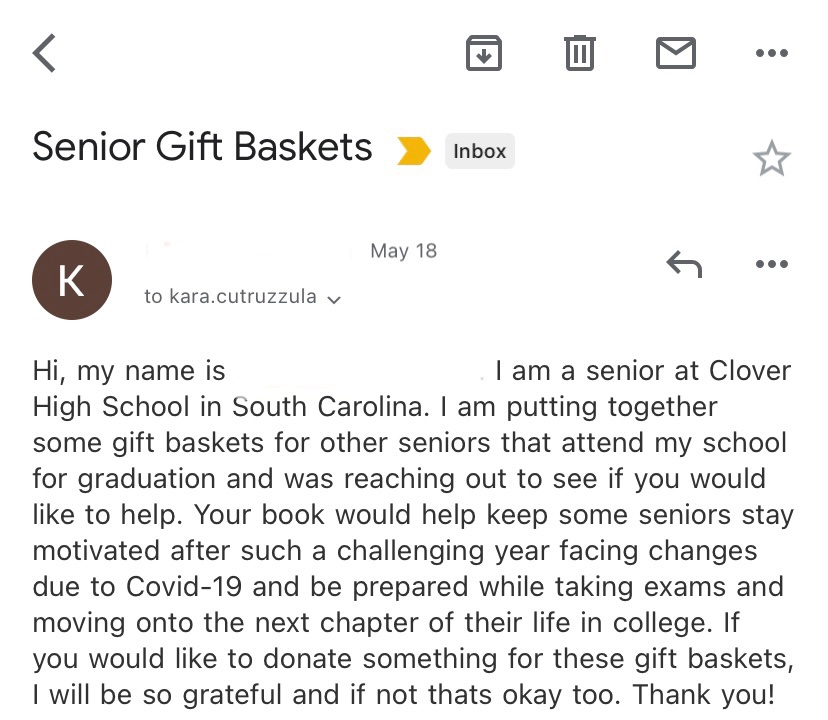Screen dimensions: 828x720
Task: Reply using the curved arrow icon
Action: 684,264
